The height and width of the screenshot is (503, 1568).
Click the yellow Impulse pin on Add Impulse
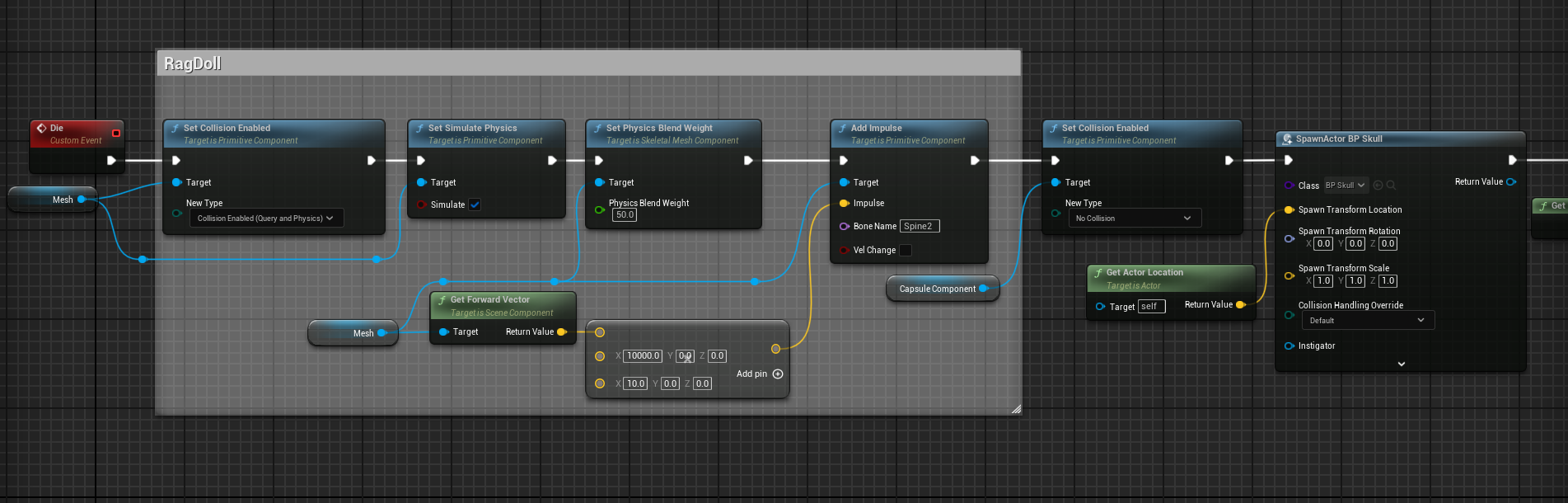(x=844, y=204)
